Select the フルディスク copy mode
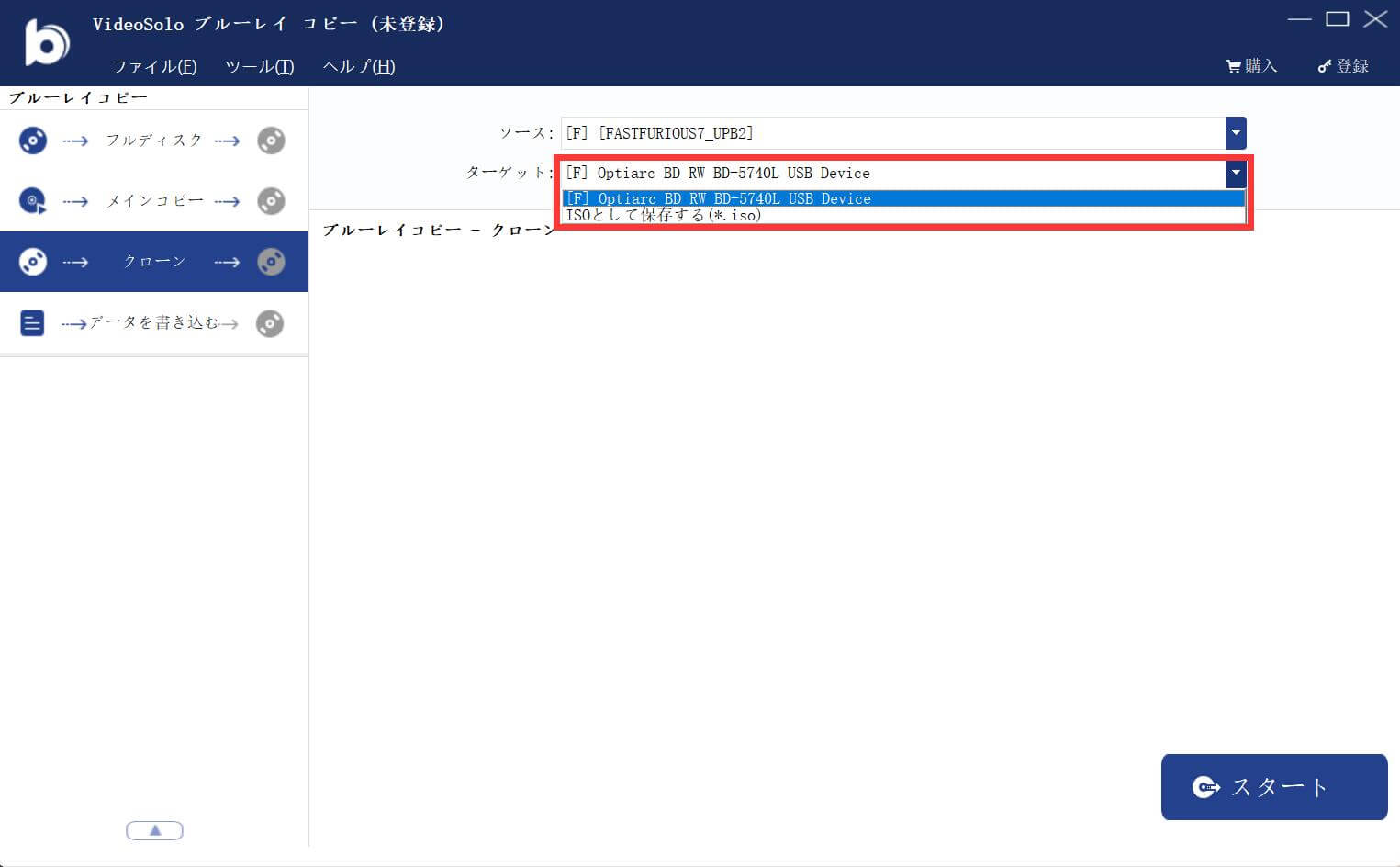Image resolution: width=1400 pixels, height=867 pixels. pyautogui.click(x=154, y=141)
